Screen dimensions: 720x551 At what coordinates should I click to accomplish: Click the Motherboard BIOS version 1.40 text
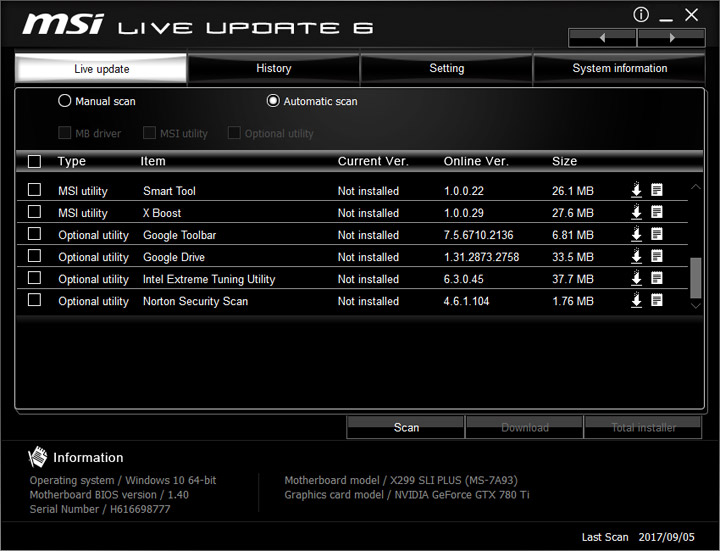tap(109, 495)
